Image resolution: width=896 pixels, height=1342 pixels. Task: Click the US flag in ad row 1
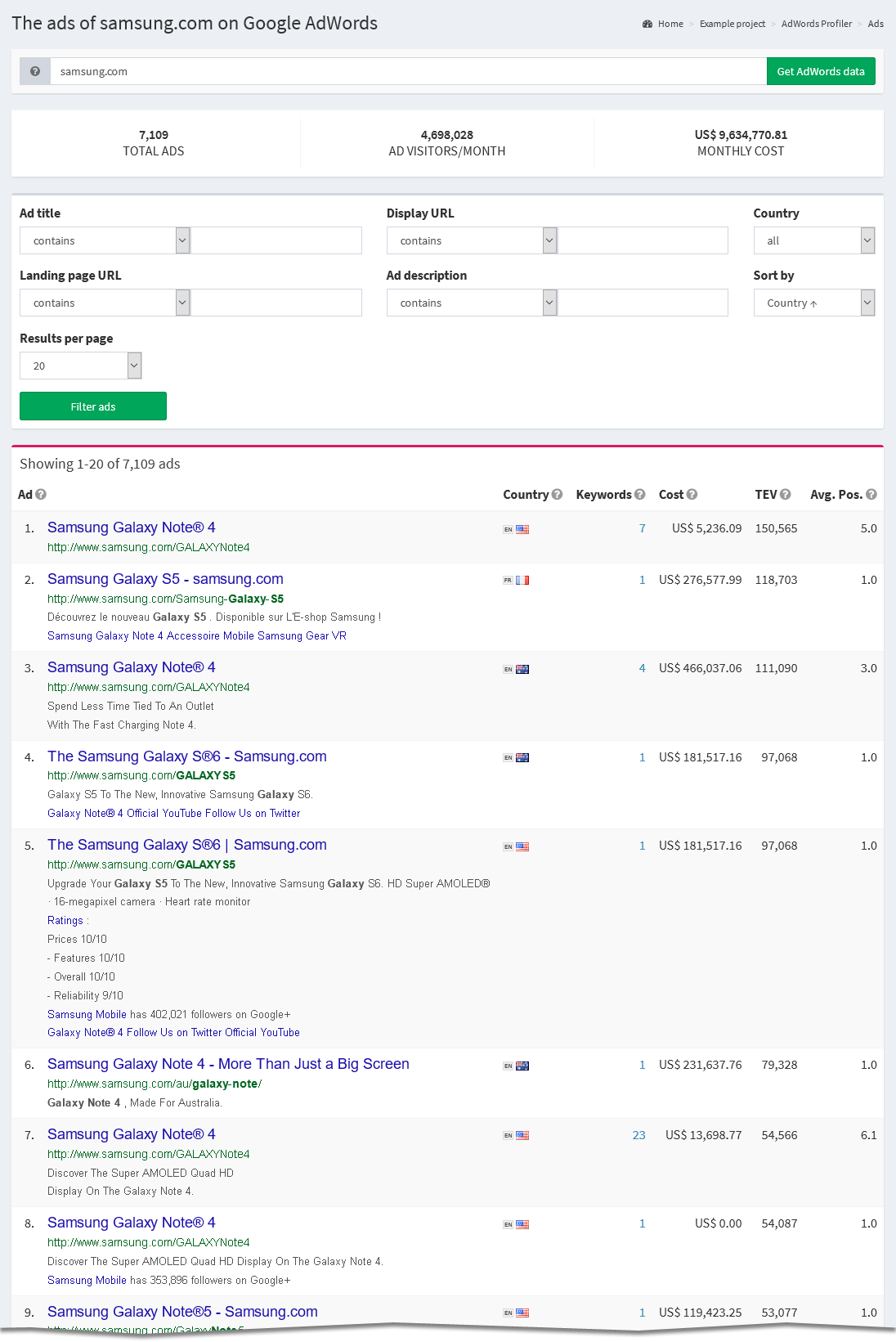(x=522, y=529)
